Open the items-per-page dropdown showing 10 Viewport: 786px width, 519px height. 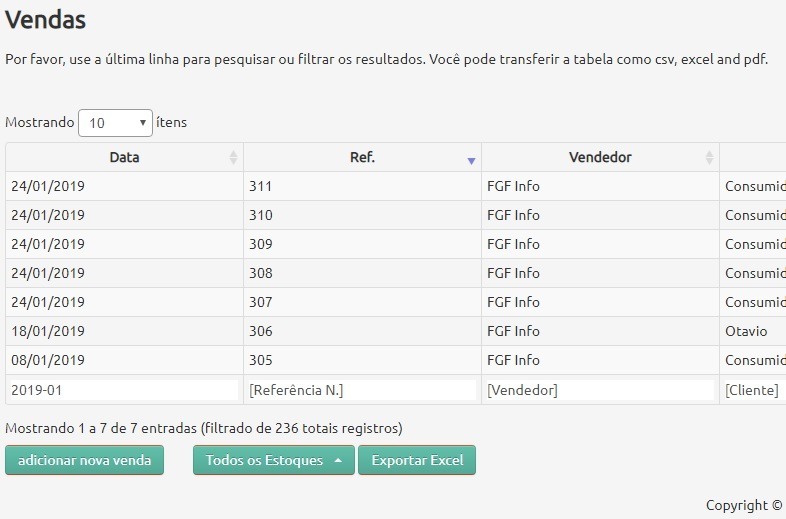pos(115,123)
